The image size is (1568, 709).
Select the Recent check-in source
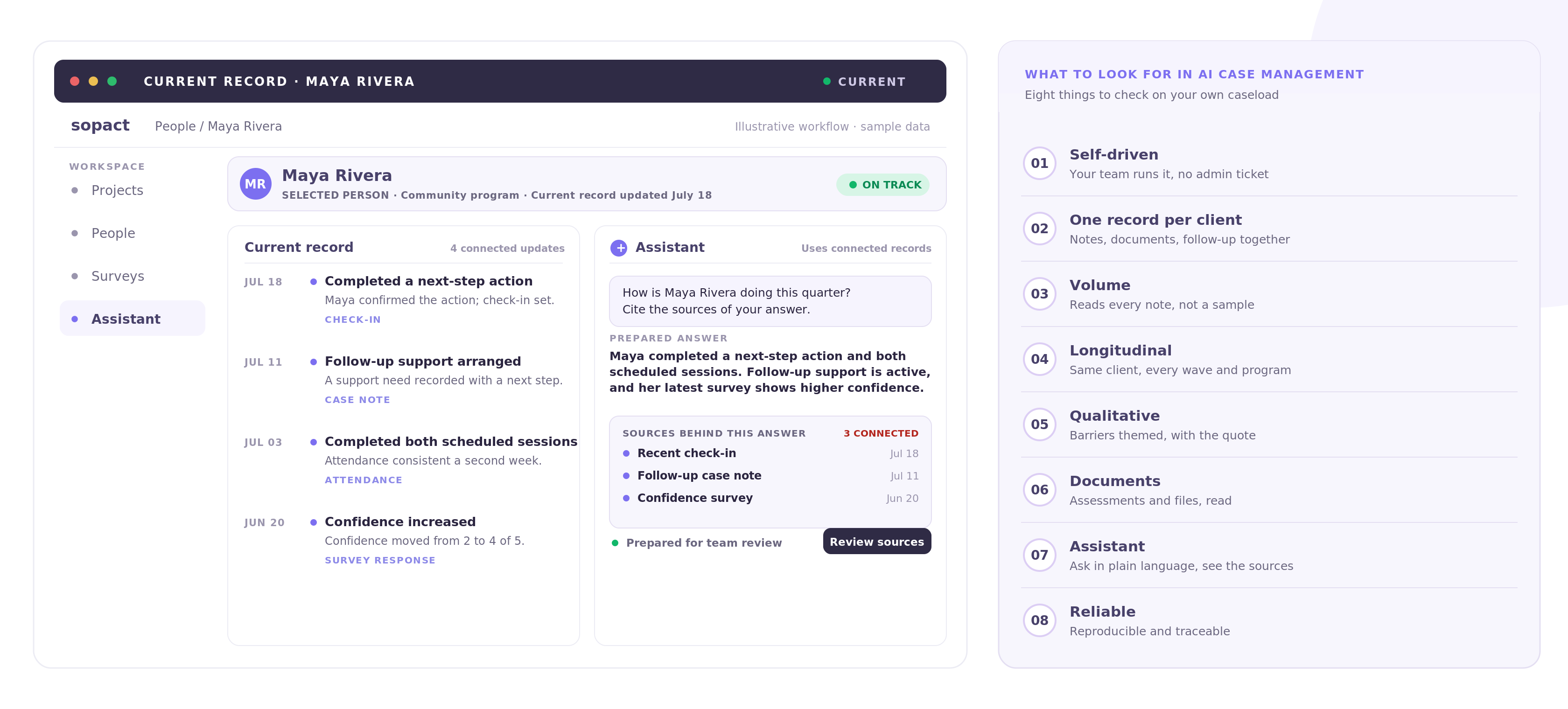click(770, 453)
